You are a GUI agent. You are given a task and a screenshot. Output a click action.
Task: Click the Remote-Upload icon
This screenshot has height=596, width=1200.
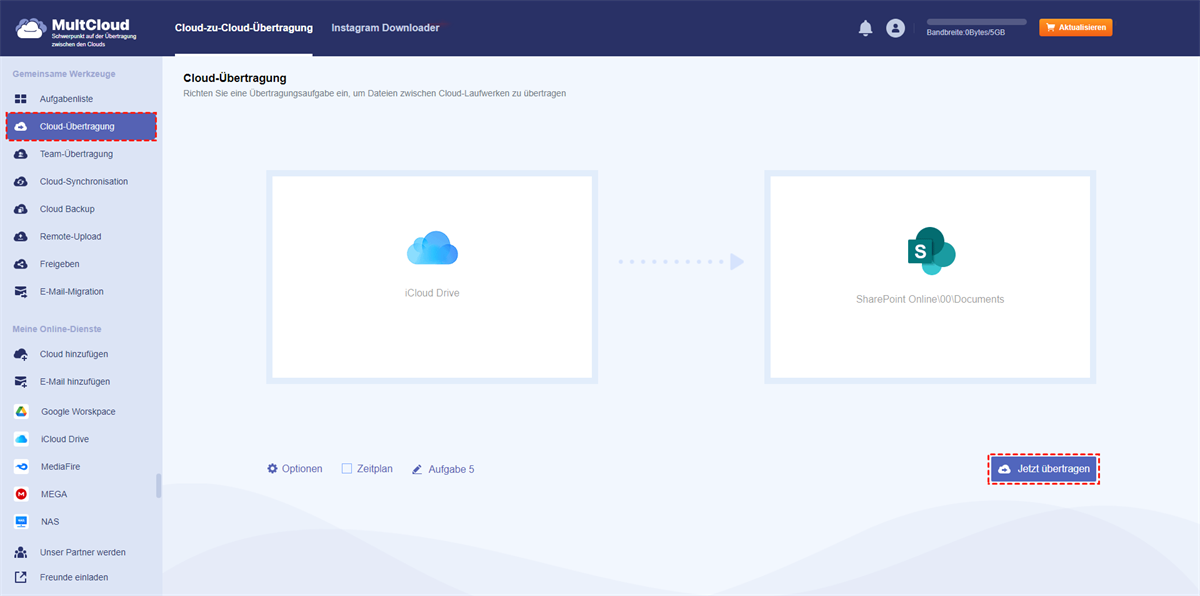[x=21, y=237]
